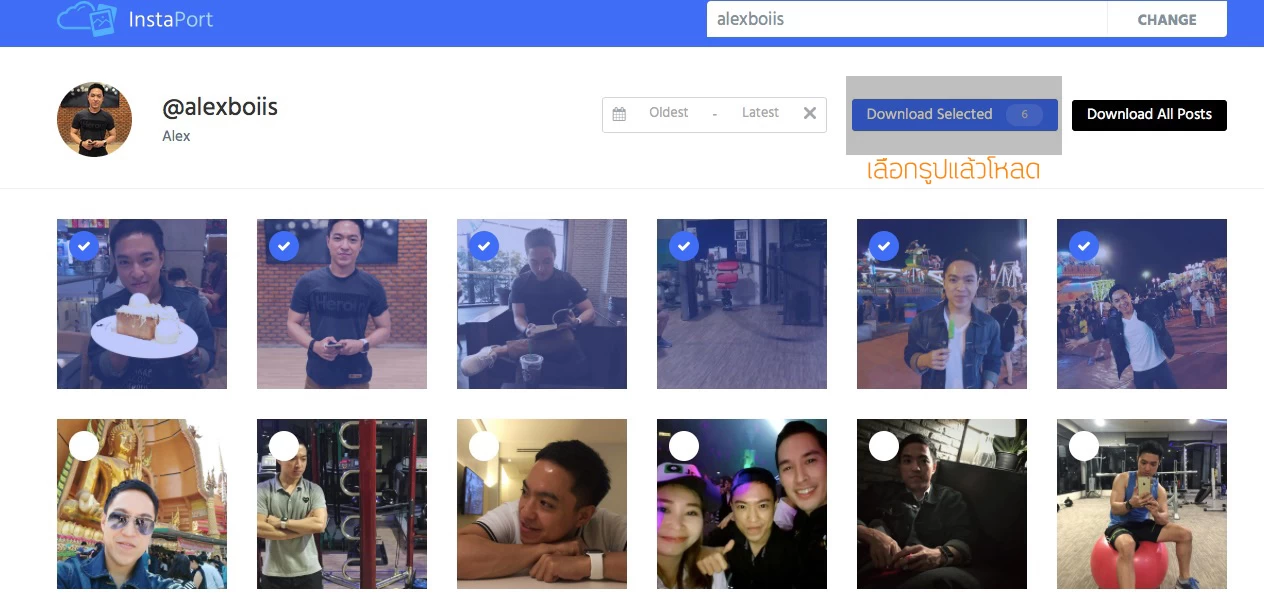Uncheck the brick wall photo

(x=284, y=245)
